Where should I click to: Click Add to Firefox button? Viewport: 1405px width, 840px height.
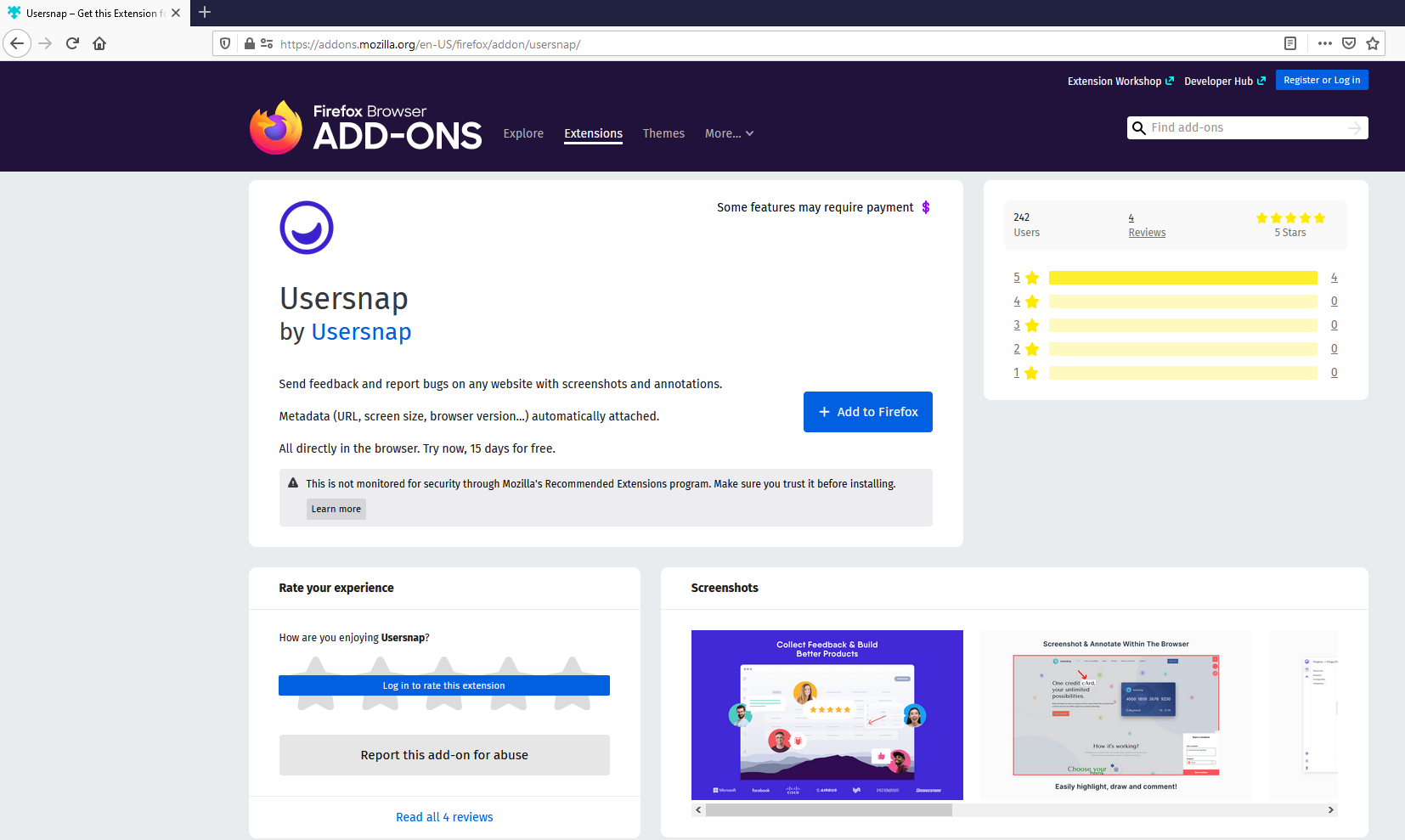tap(868, 412)
